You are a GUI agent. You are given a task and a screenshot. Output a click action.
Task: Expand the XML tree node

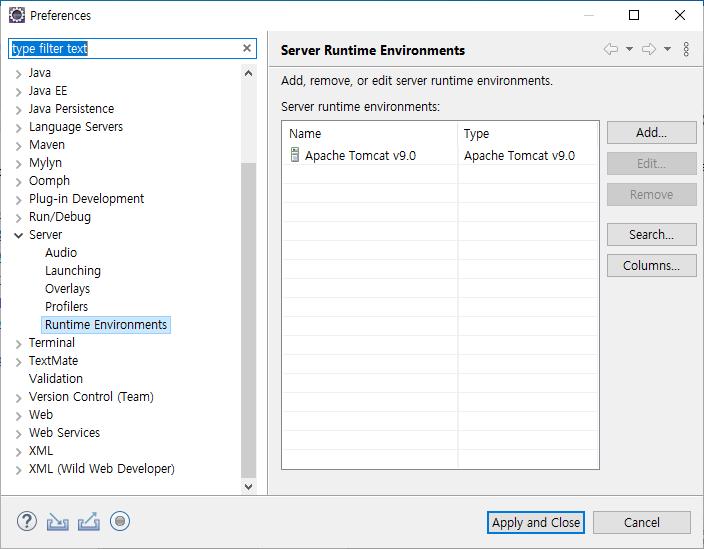pyautogui.click(x=18, y=452)
